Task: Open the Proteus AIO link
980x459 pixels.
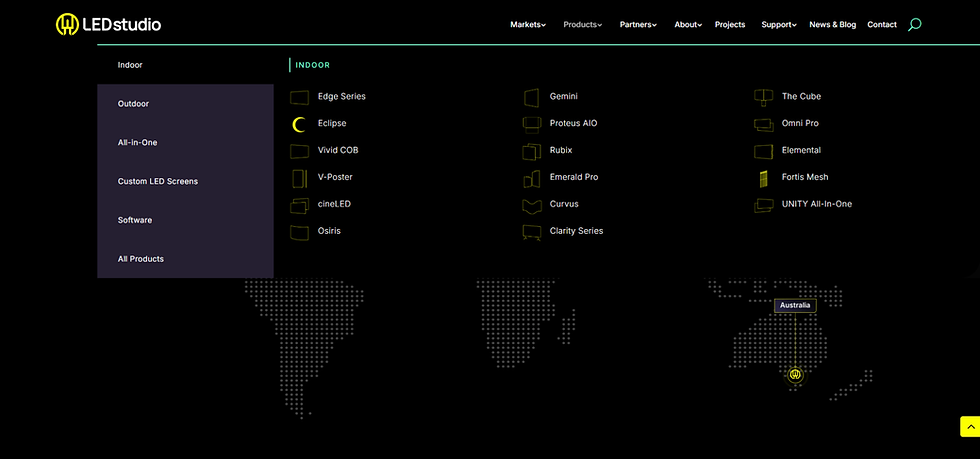Action: coord(574,123)
